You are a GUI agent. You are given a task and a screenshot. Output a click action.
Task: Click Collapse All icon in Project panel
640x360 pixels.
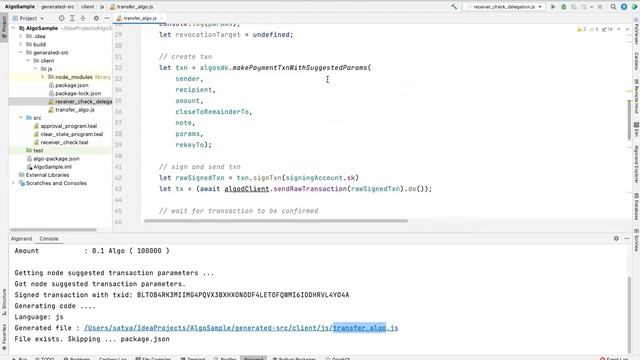83,18
